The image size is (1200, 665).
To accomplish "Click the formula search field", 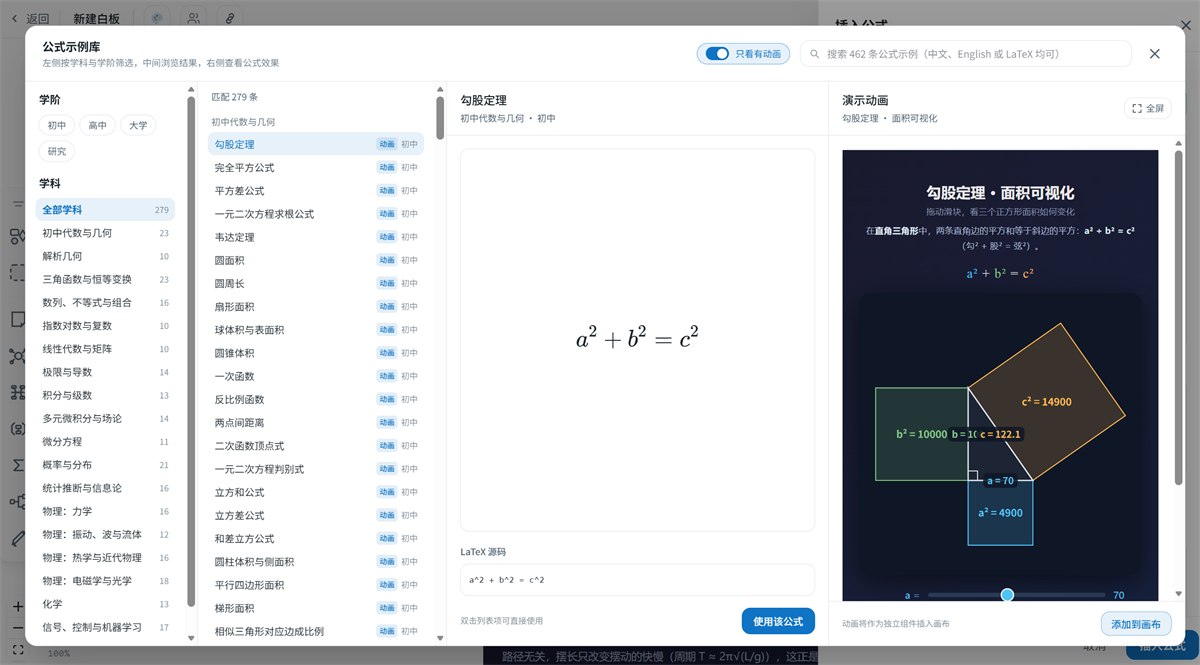I will pyautogui.click(x=966, y=54).
